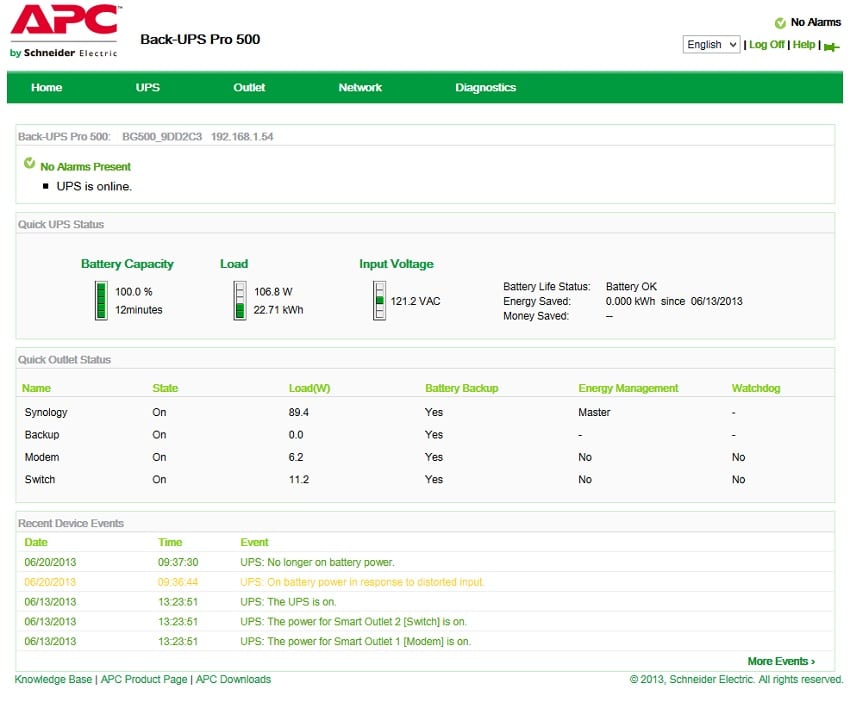Image resolution: width=850 pixels, height=702 pixels.
Task: Open the UPS menu
Action: pos(147,87)
